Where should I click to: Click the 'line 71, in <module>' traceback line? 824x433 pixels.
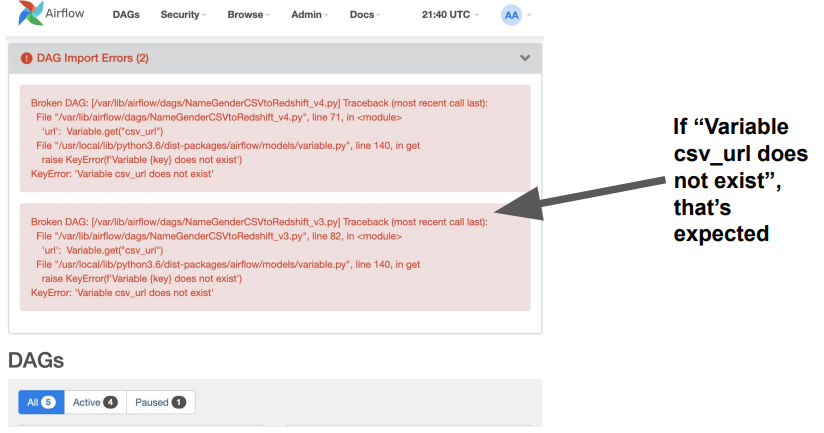[x=219, y=117]
